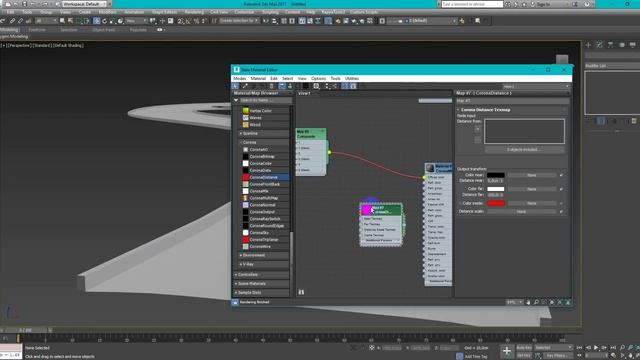Select the Rotate tool in main toolbar
The width and height of the screenshot is (640, 360).
[x=104, y=21]
